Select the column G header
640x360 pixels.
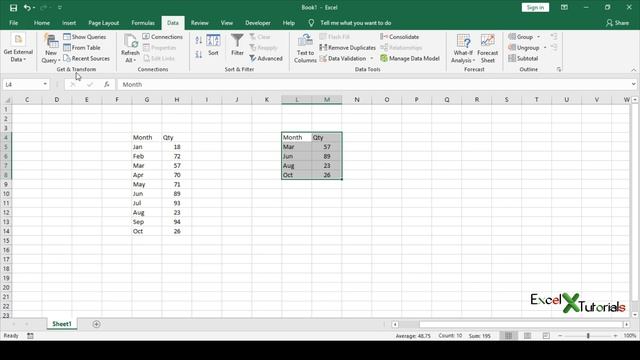pyautogui.click(x=147, y=100)
